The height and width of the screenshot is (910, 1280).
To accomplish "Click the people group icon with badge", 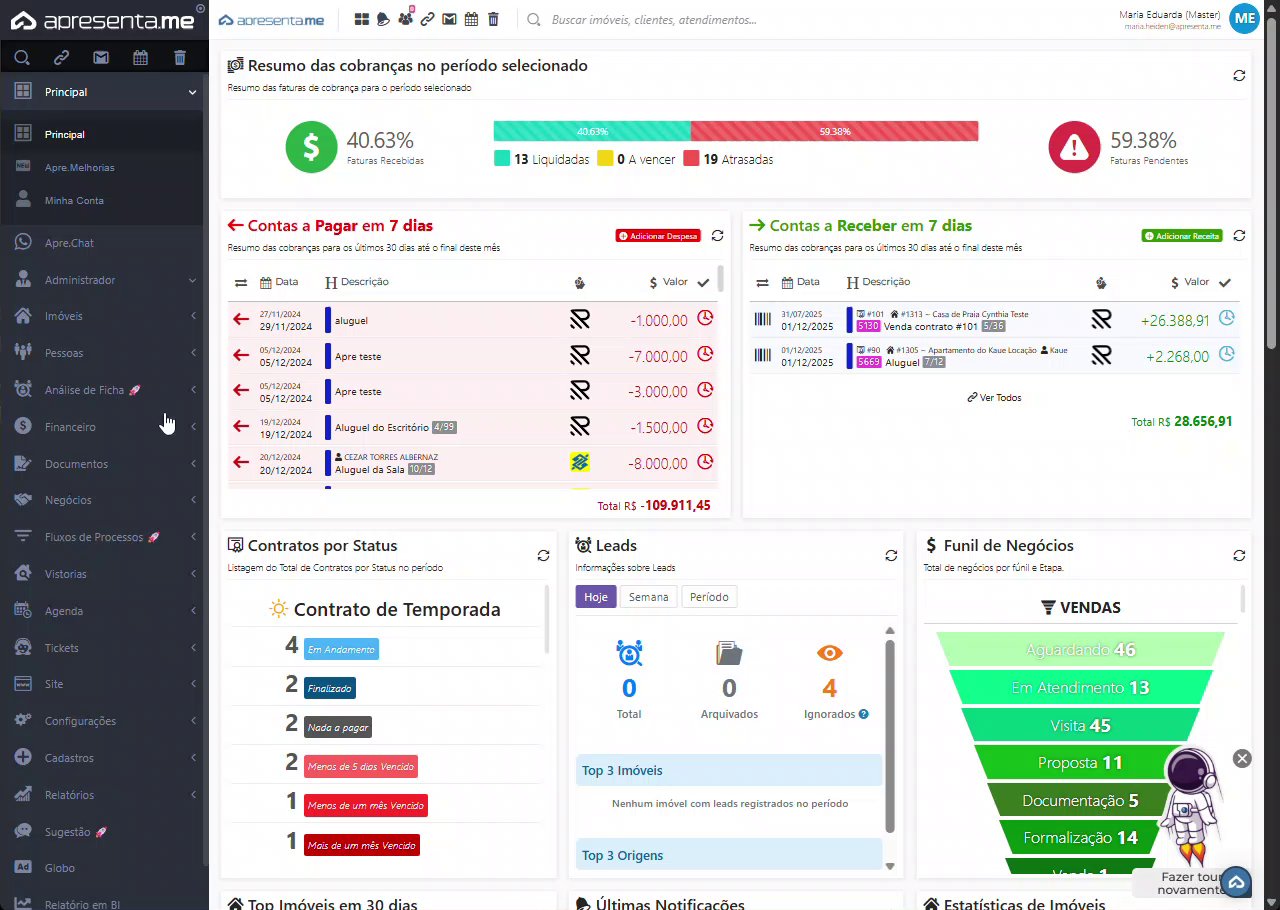I will click(405, 19).
